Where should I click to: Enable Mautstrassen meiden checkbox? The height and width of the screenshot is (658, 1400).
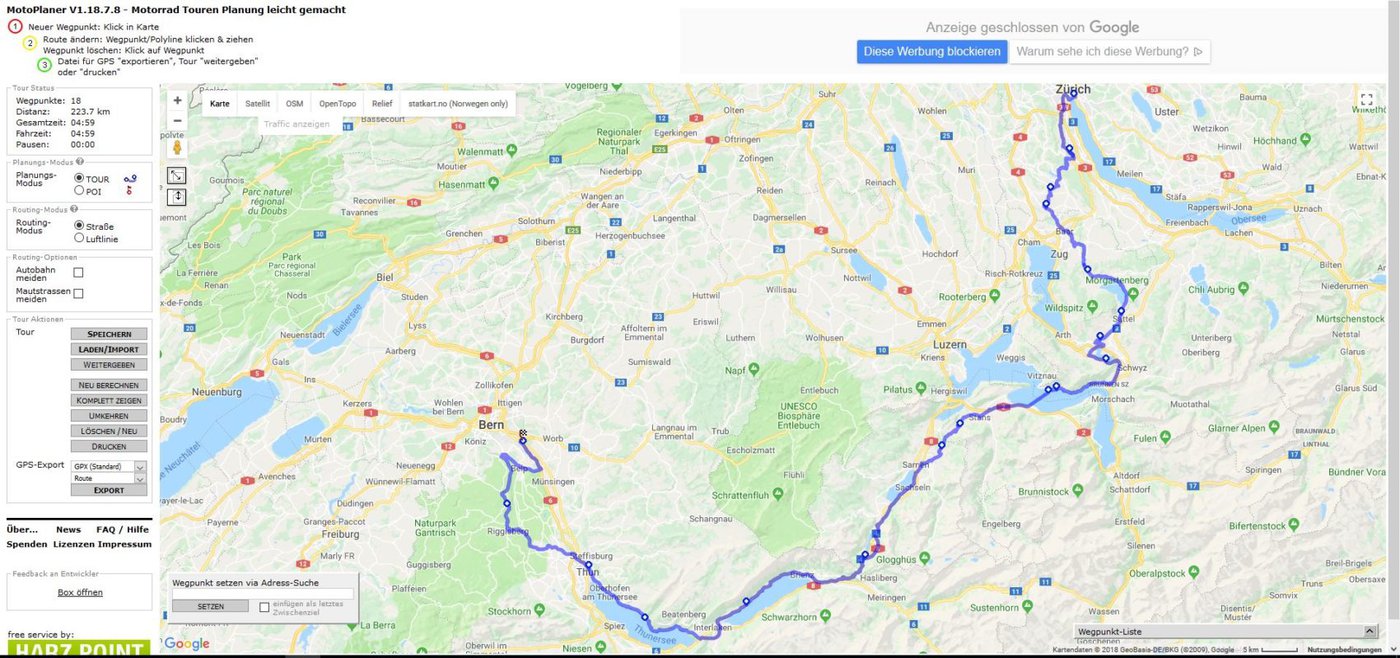78,293
